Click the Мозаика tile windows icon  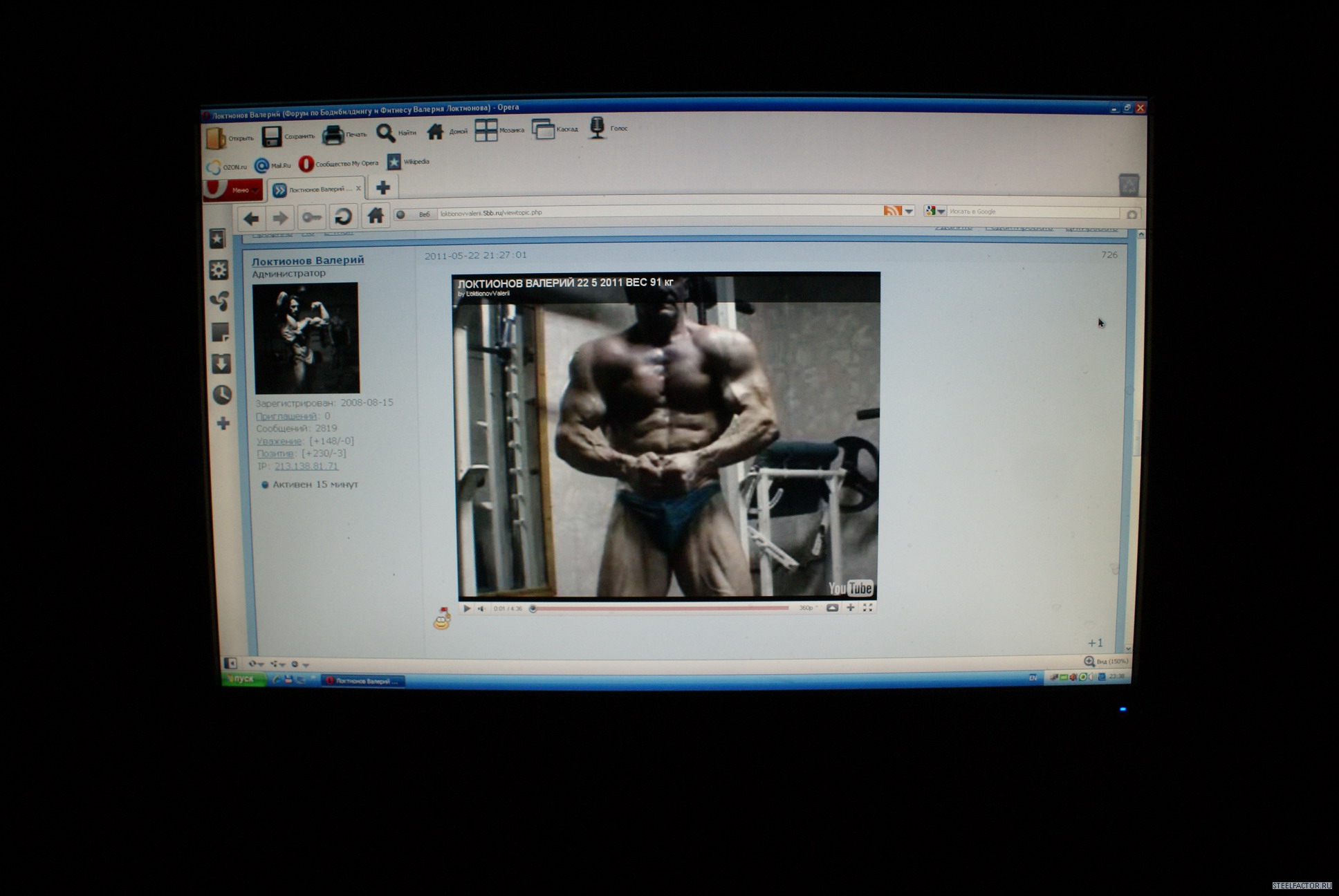pyautogui.click(x=486, y=130)
